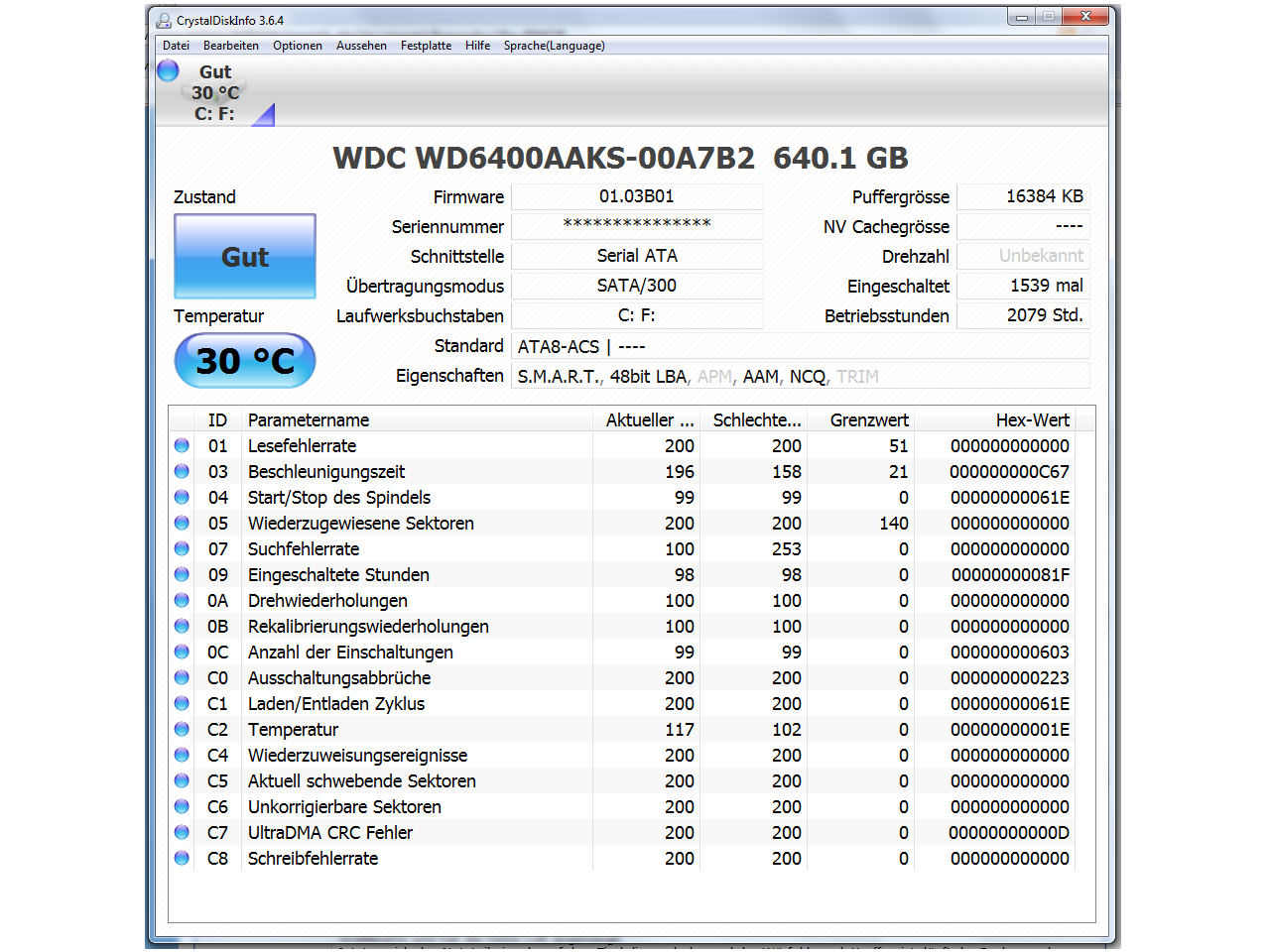Click hex value 000000000223
The image size is (1270, 952).
coord(1010,678)
